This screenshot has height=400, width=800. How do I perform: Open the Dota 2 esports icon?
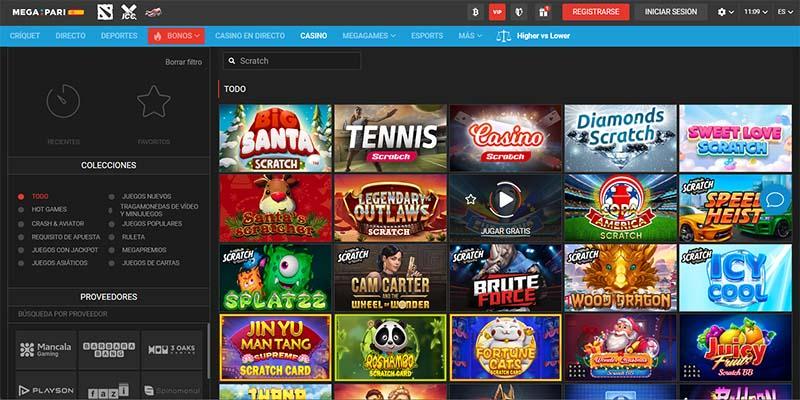pos(105,12)
